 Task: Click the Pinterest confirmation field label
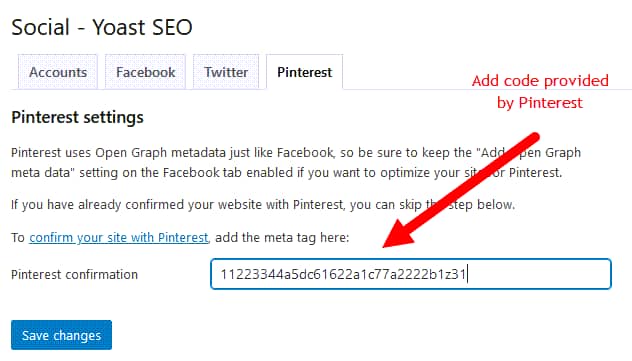[x=75, y=274]
